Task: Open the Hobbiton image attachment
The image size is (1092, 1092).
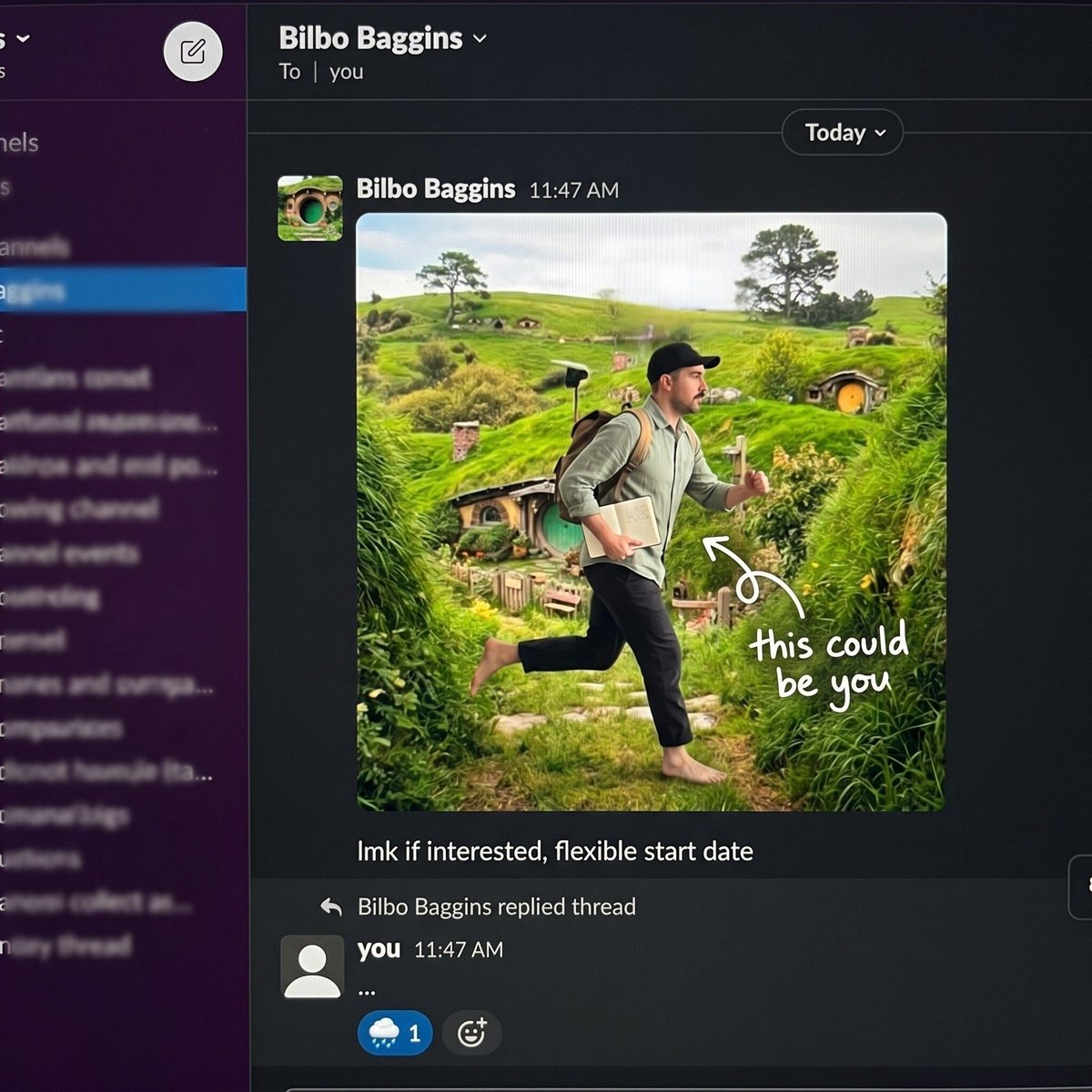Action: click(x=652, y=511)
